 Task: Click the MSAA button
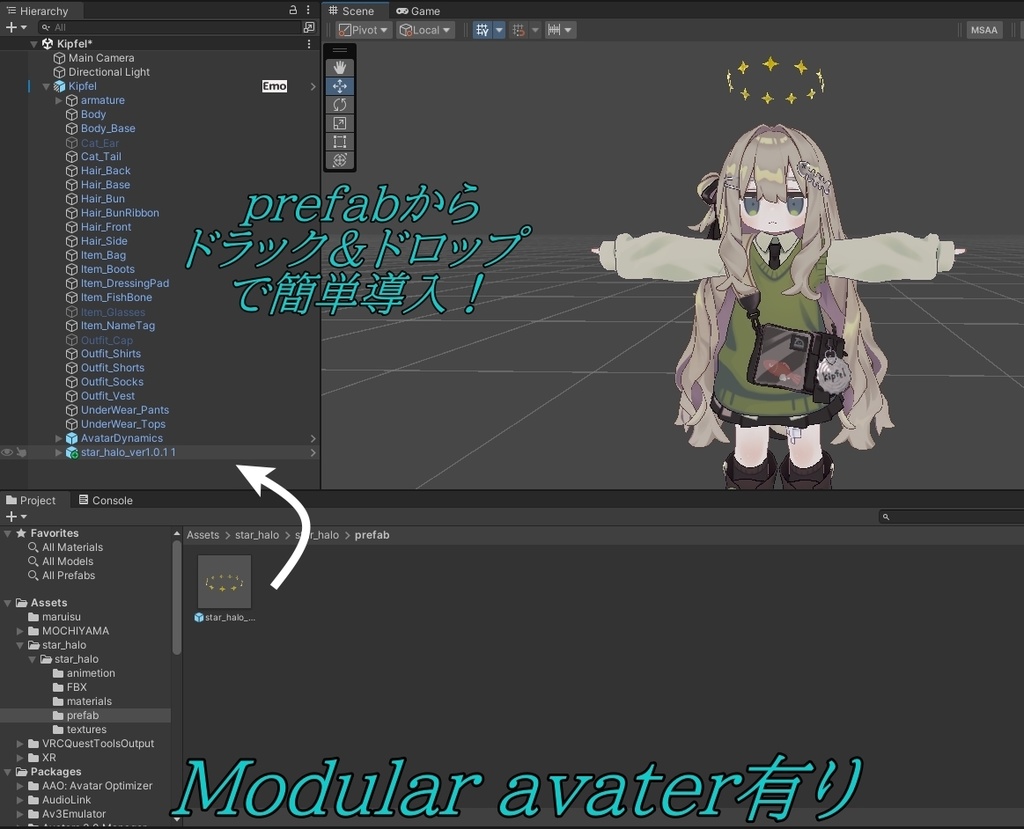click(983, 29)
